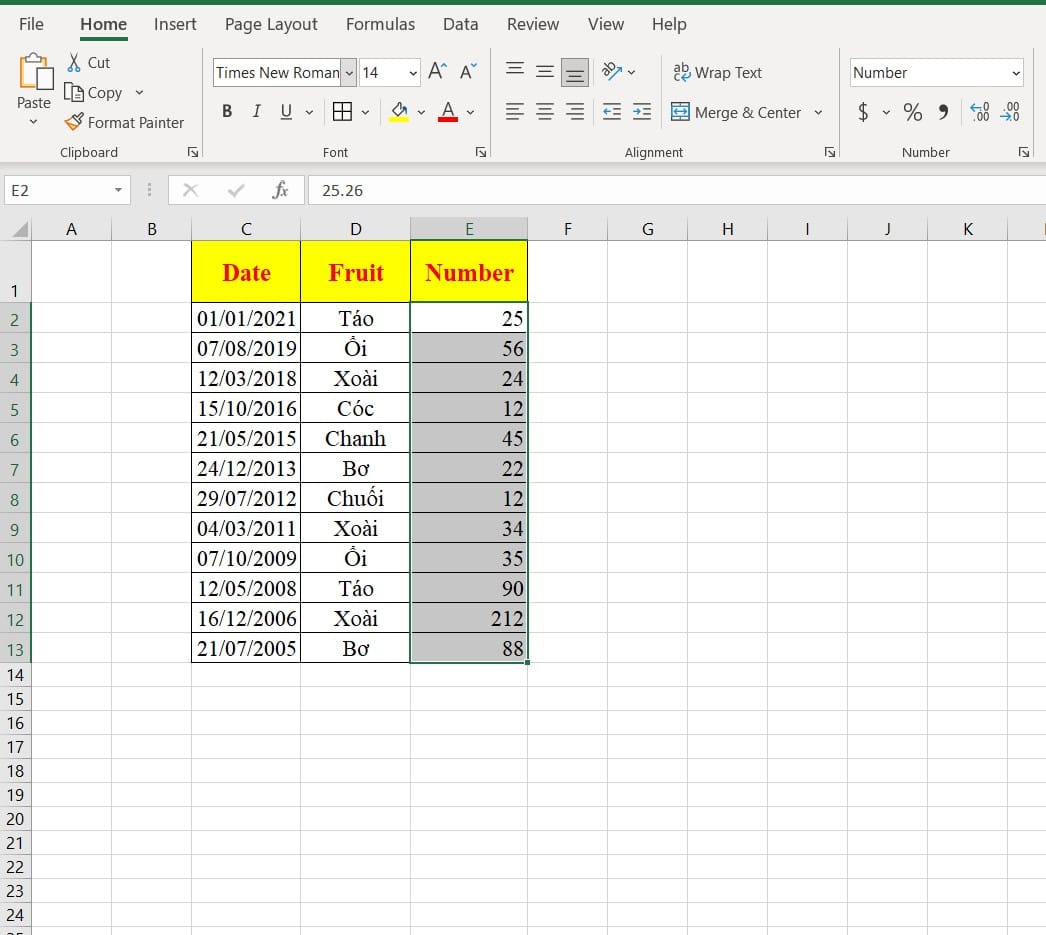1046x935 pixels.
Task: Click the Cut scissors icon
Action: coord(74,63)
